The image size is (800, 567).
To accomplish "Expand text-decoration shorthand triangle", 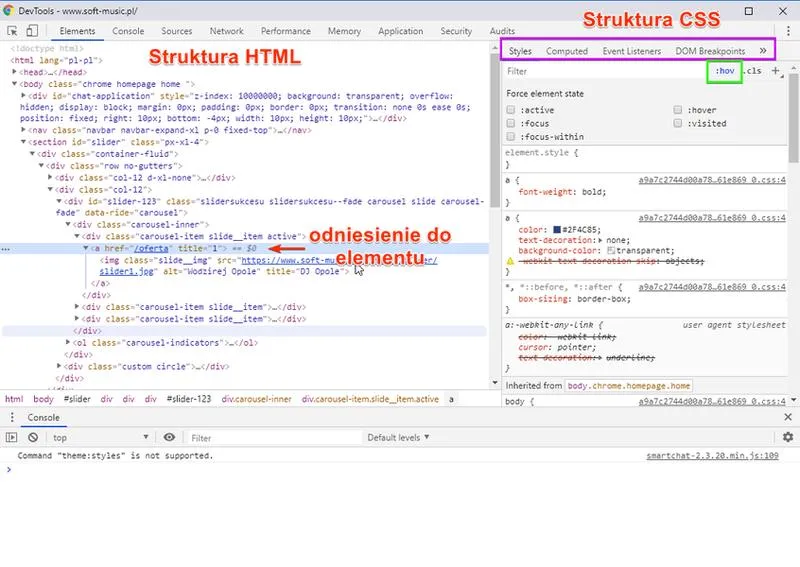I will 601,240.
